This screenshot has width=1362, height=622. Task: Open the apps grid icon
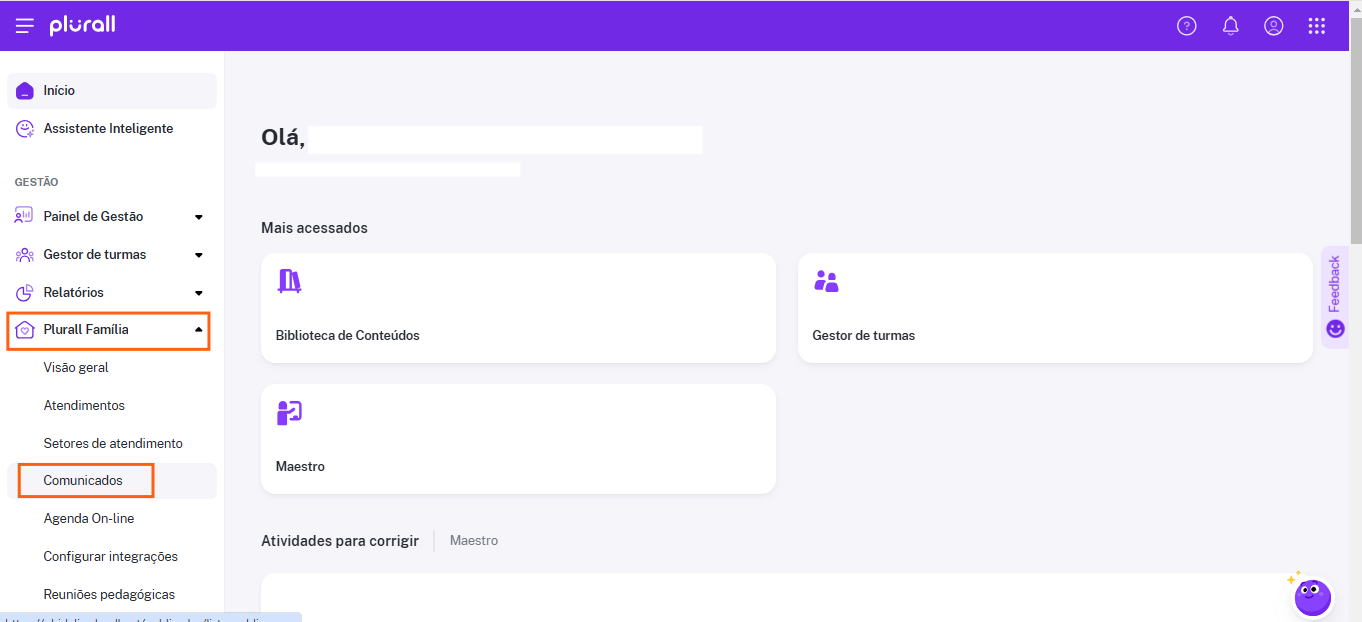1317,26
